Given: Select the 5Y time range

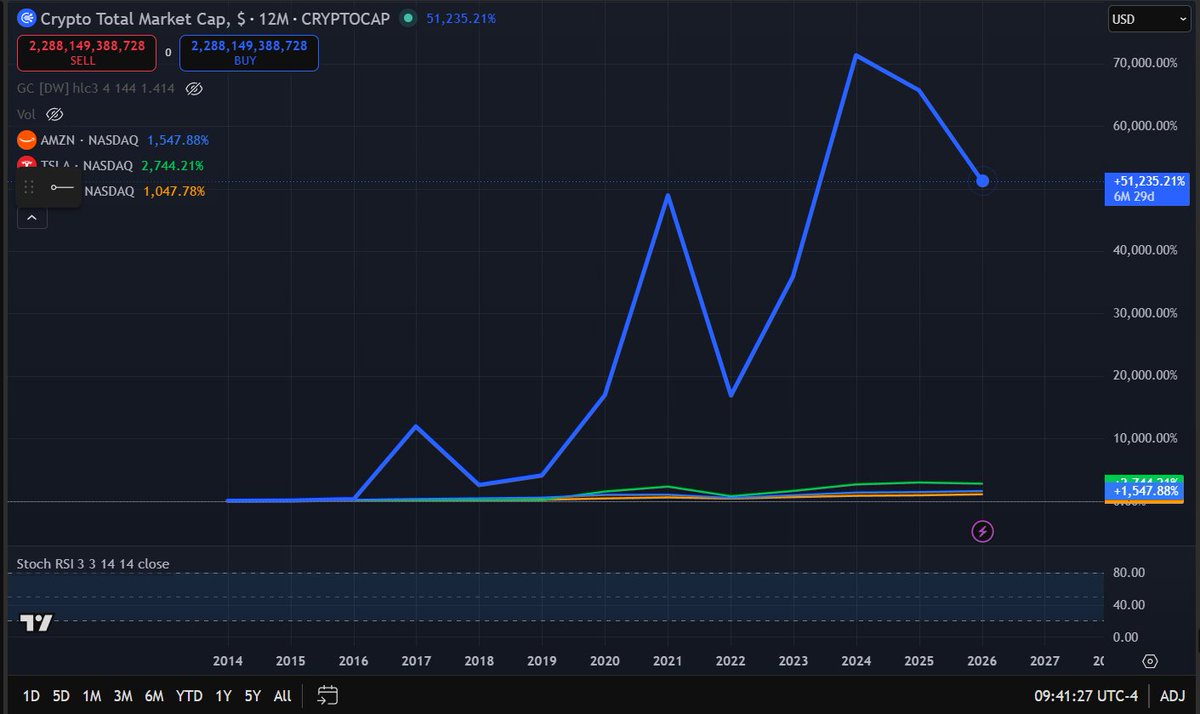Looking at the screenshot, I should (x=252, y=695).
